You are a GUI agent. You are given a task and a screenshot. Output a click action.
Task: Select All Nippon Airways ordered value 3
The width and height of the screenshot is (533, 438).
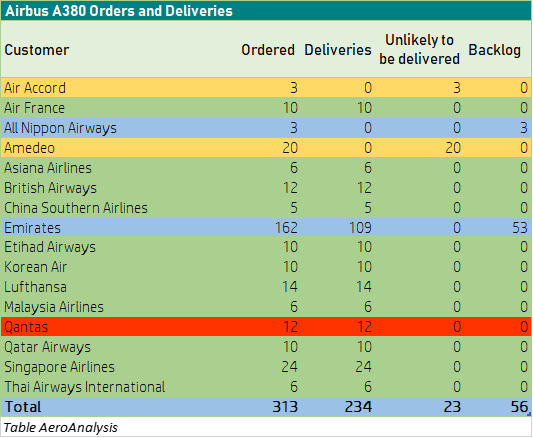click(x=294, y=128)
